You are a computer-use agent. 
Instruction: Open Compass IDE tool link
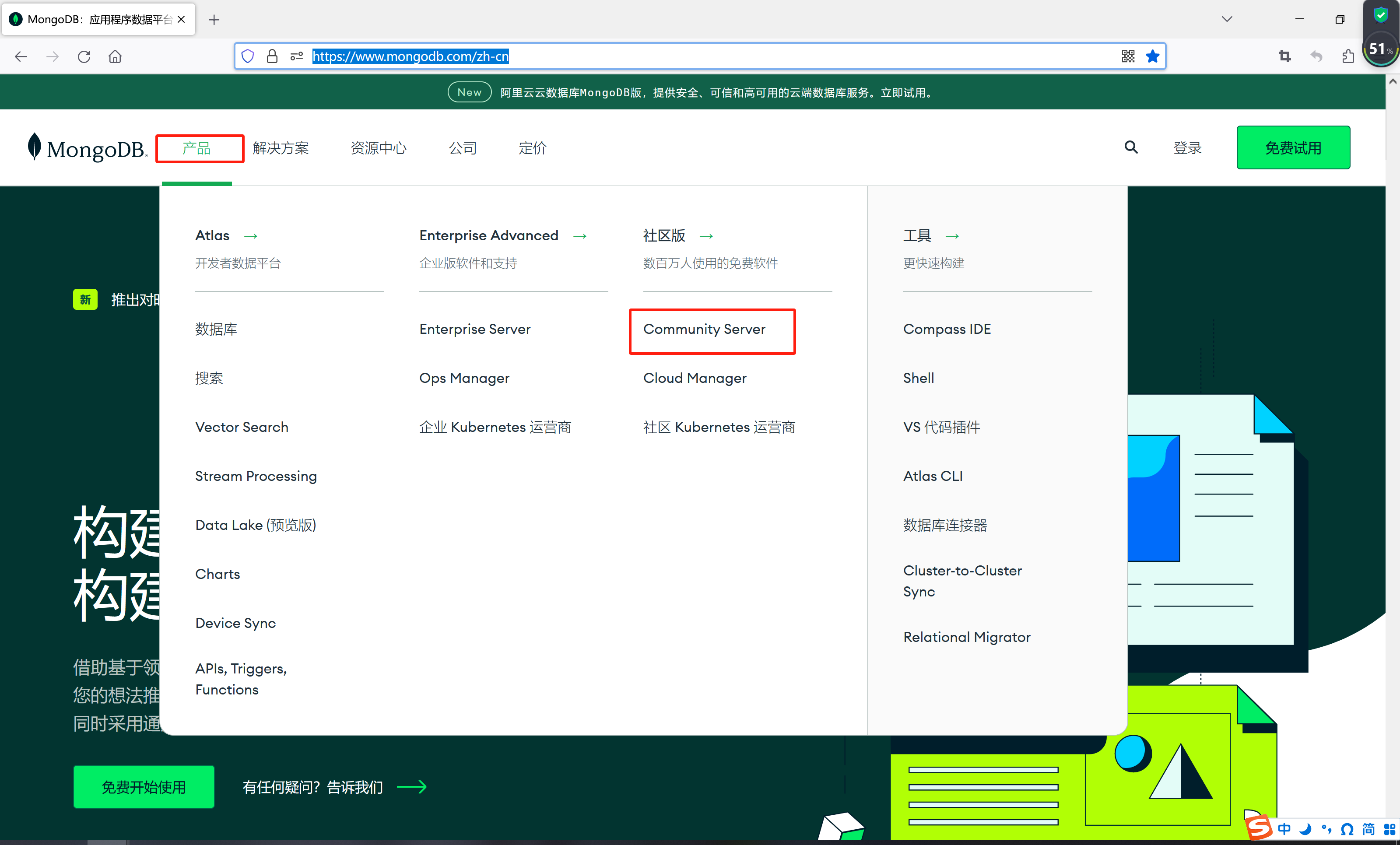(x=947, y=329)
